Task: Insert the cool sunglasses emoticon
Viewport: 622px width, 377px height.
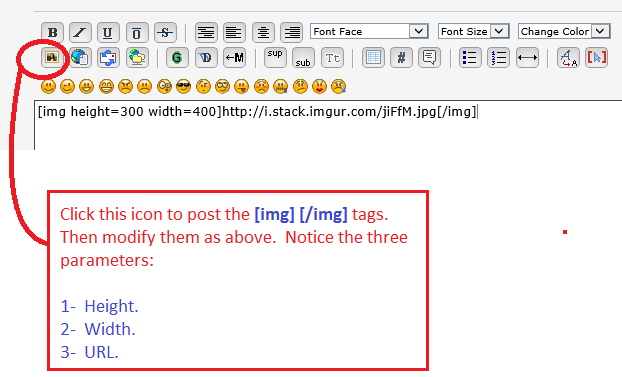Action: [x=183, y=86]
